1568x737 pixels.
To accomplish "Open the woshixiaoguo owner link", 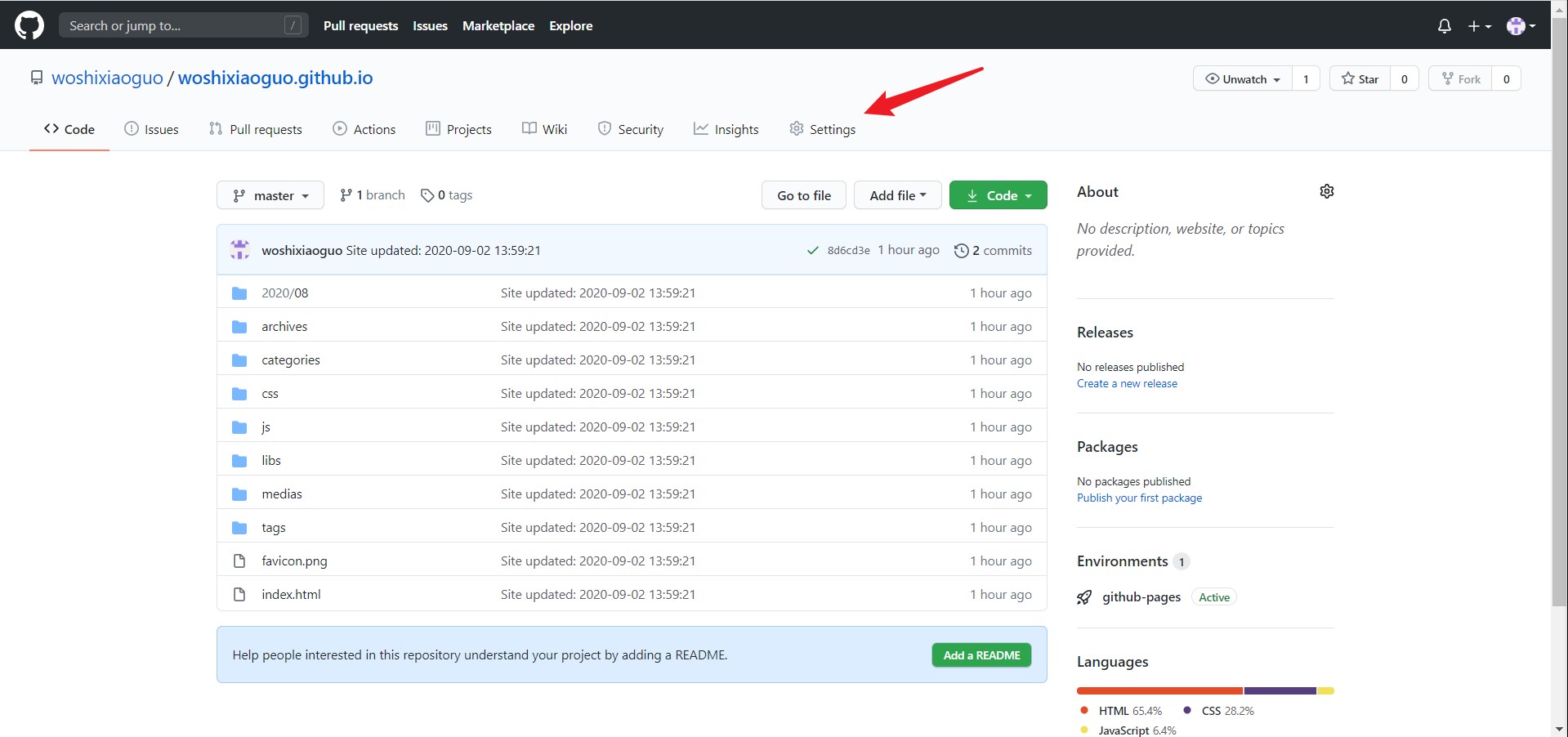I will click(107, 78).
